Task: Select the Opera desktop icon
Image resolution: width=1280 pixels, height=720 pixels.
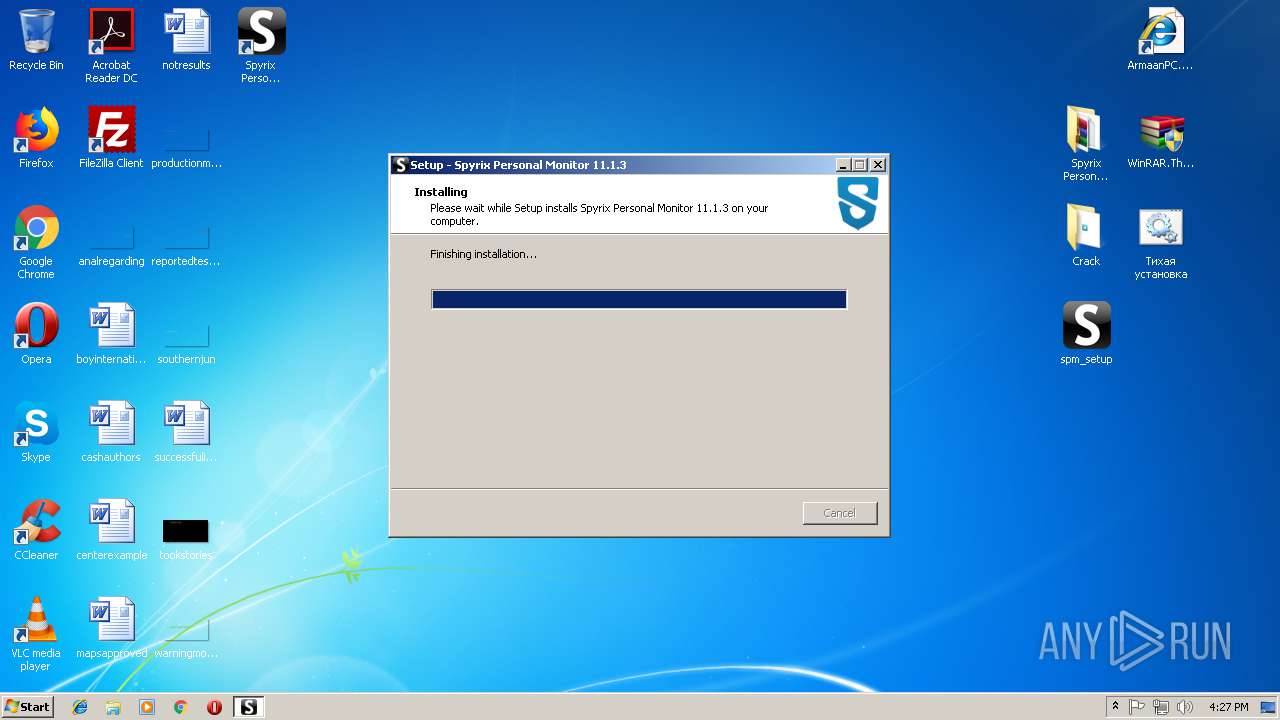Action: (x=36, y=334)
